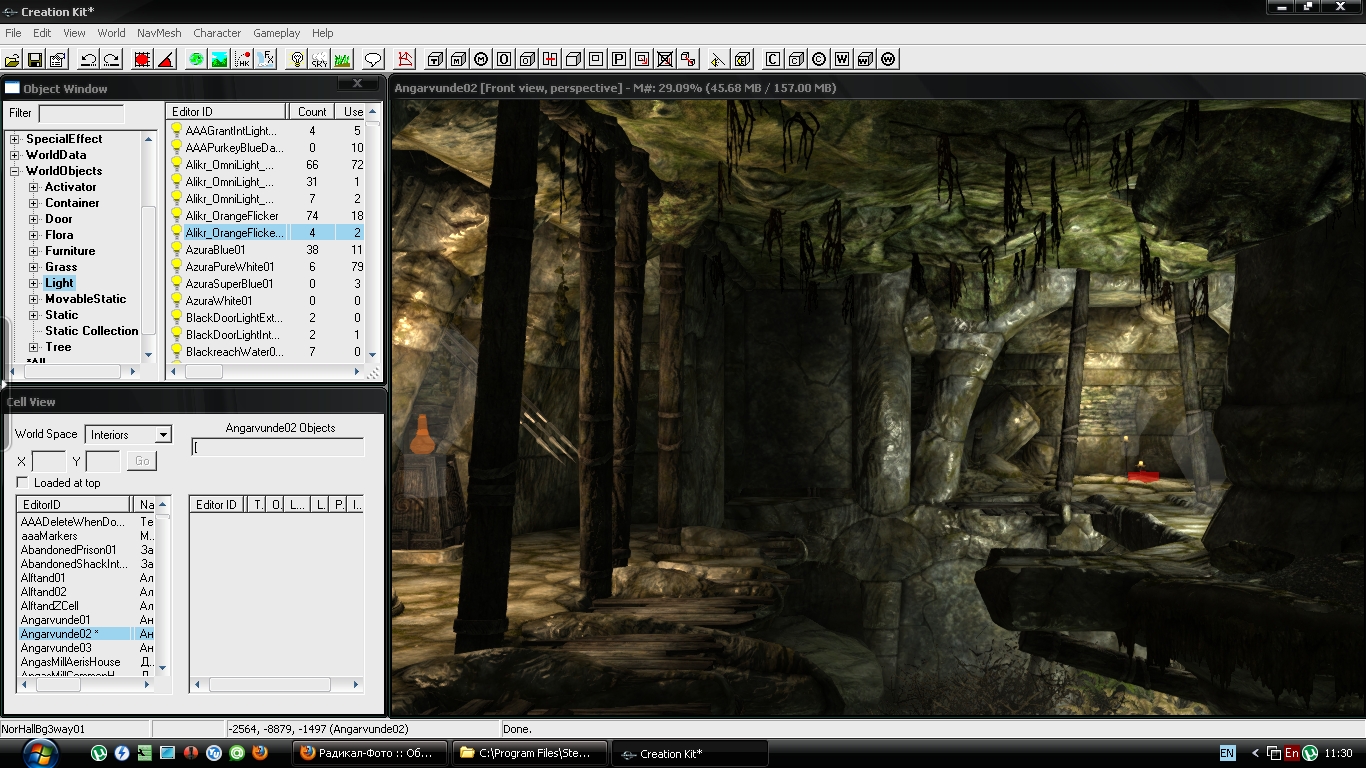1366x768 pixels.
Task: Click the preferences sheet toolbar icon
Action: tap(58, 59)
